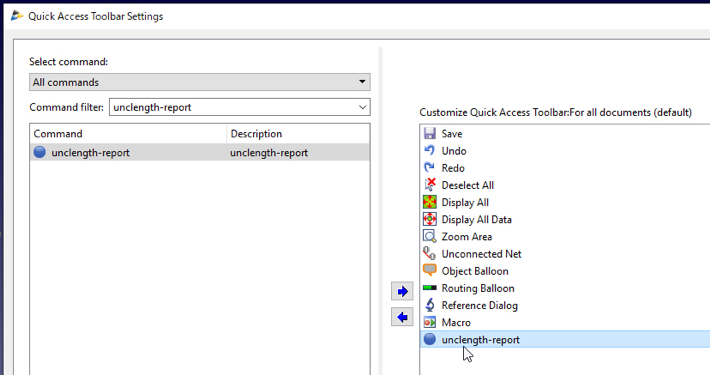Click the Undo arrow icon
The image size is (710, 375).
click(430, 150)
